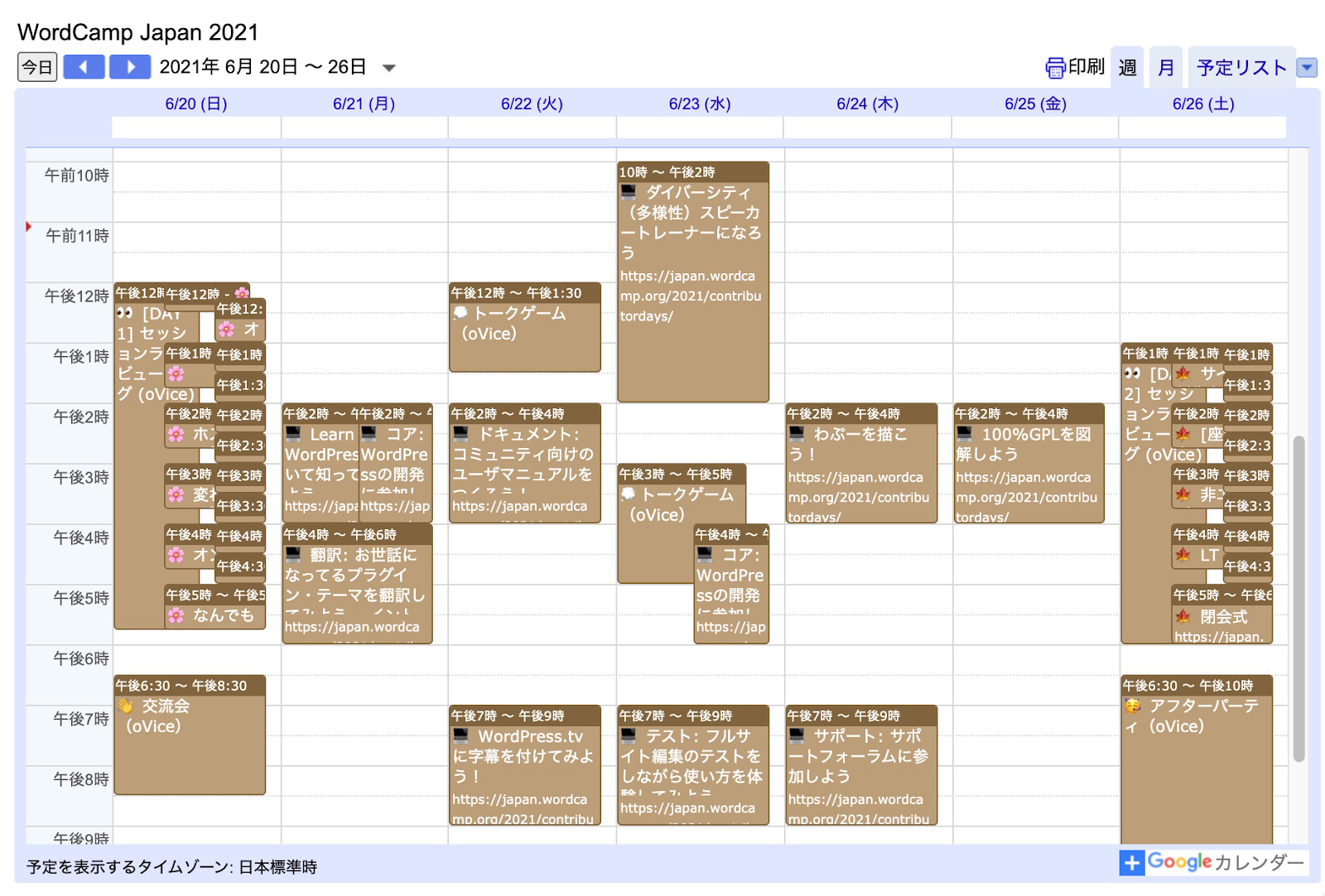Click the speech bubble icon on Tuesday トークゲーム
This screenshot has width=1325, height=896.
tap(460, 313)
